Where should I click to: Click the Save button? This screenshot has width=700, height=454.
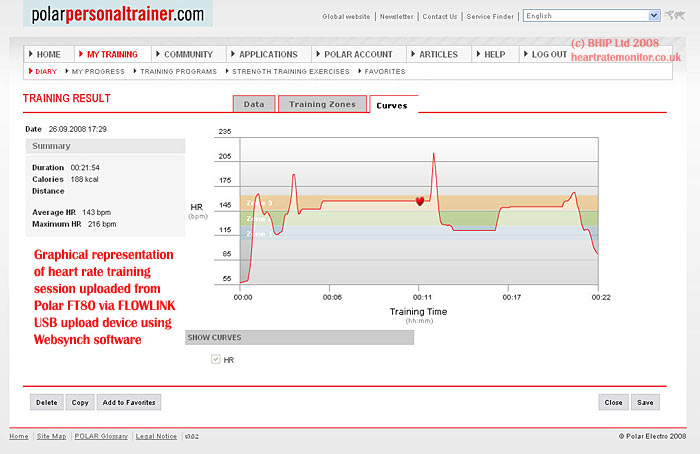[645, 402]
